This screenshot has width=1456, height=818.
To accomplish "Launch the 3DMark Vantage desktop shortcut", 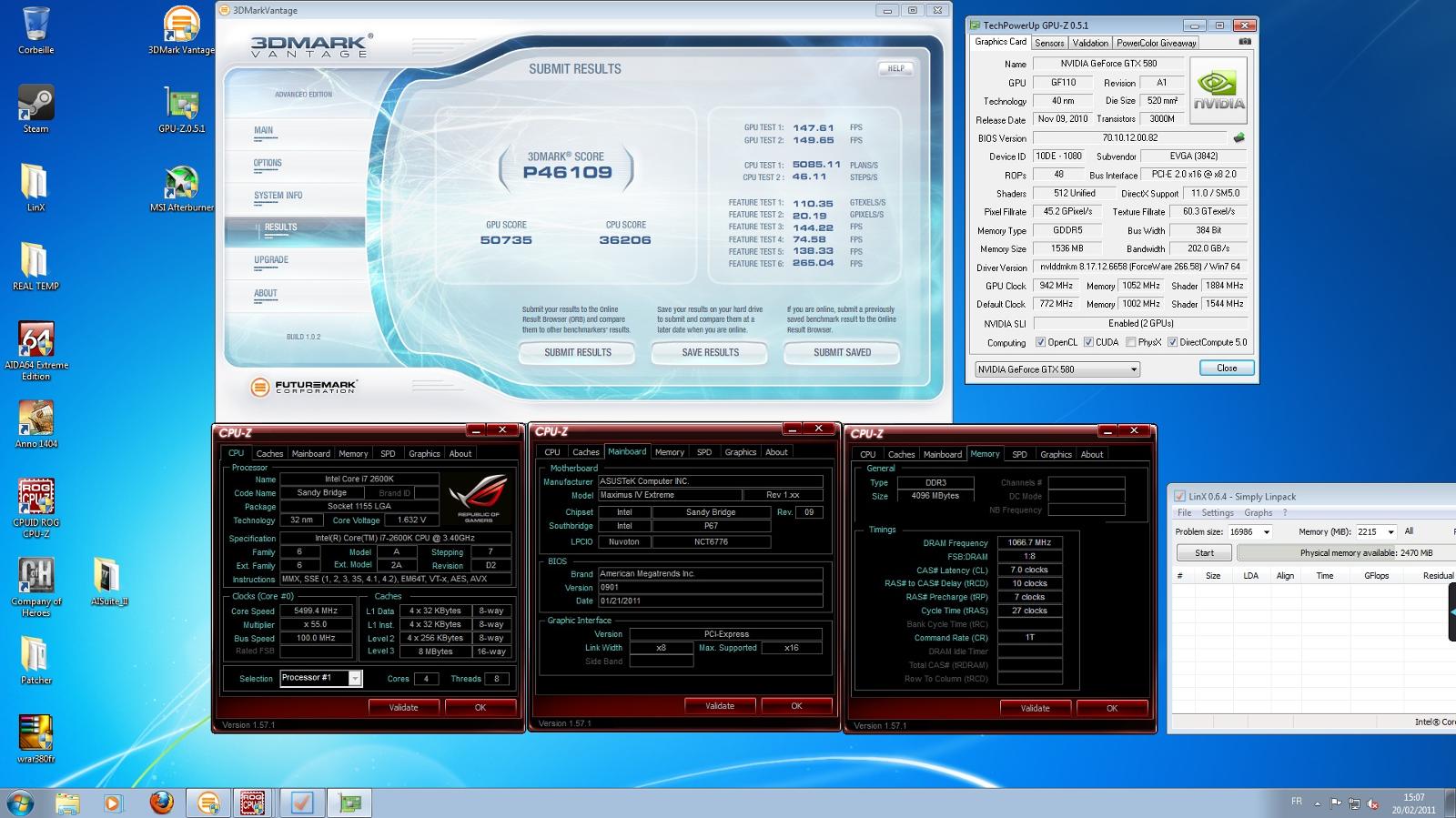I will point(181,30).
